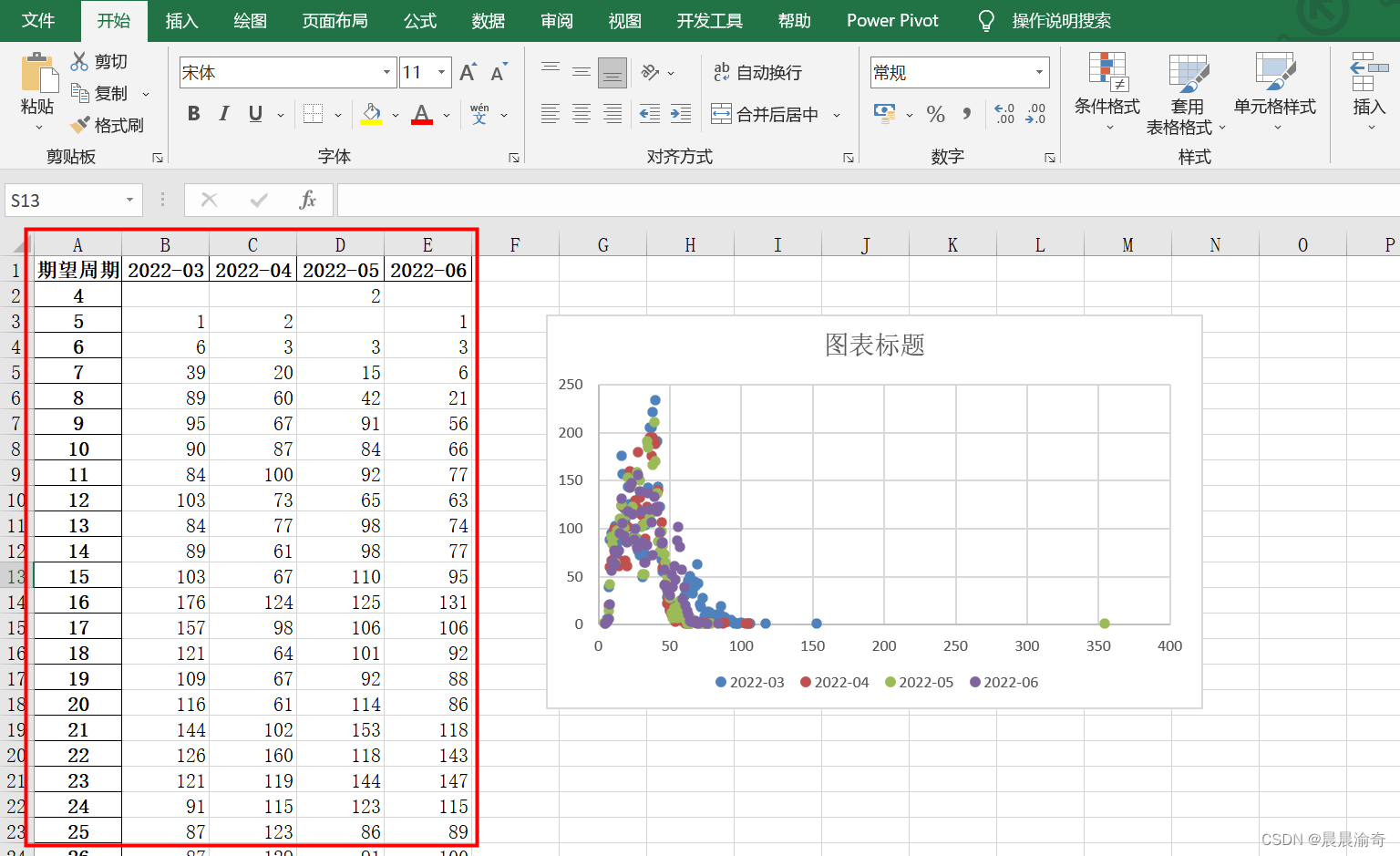Expand underline style dropdown arrow

[x=280, y=115]
